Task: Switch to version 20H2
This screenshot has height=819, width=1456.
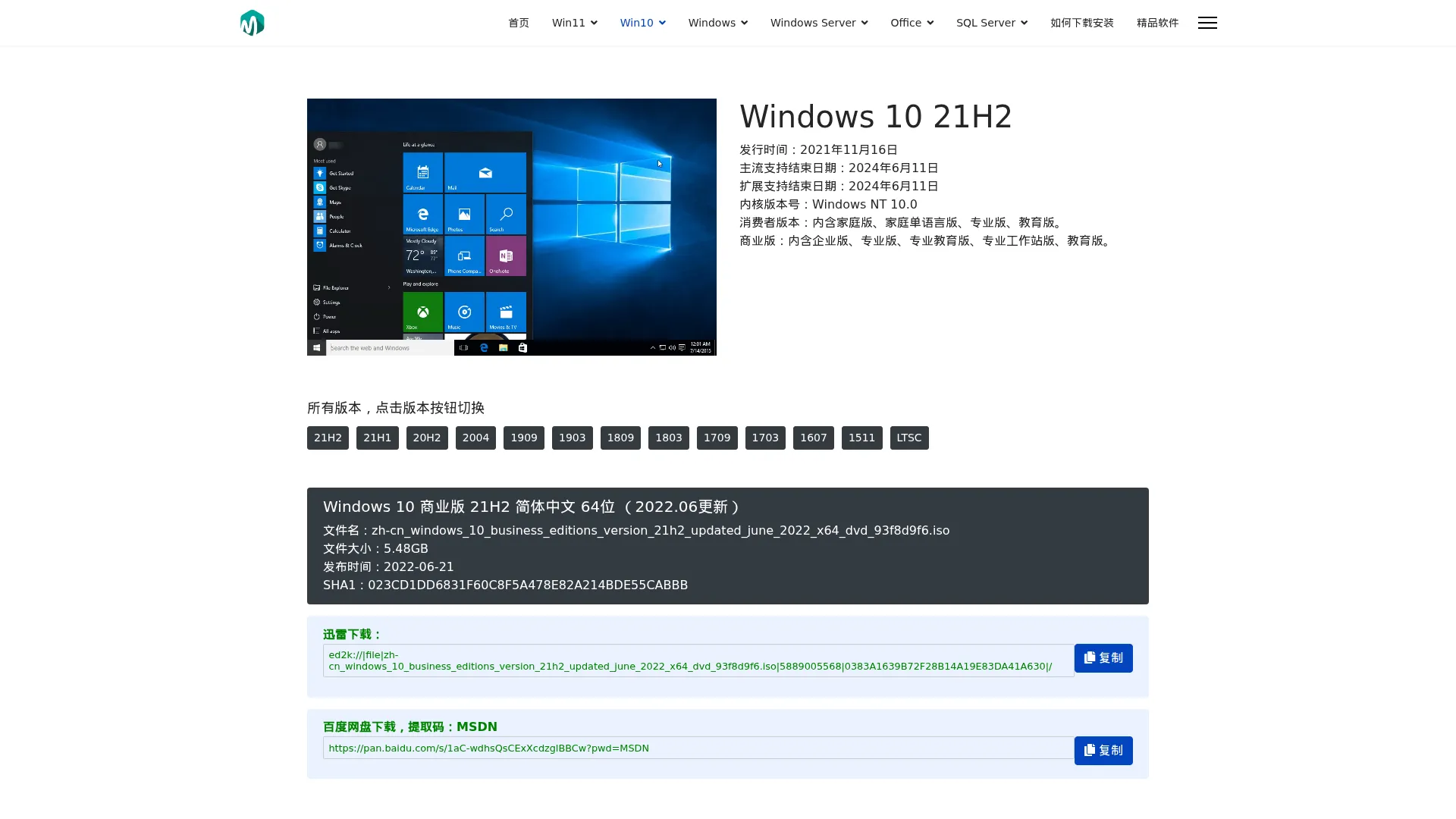Action: coord(427,438)
